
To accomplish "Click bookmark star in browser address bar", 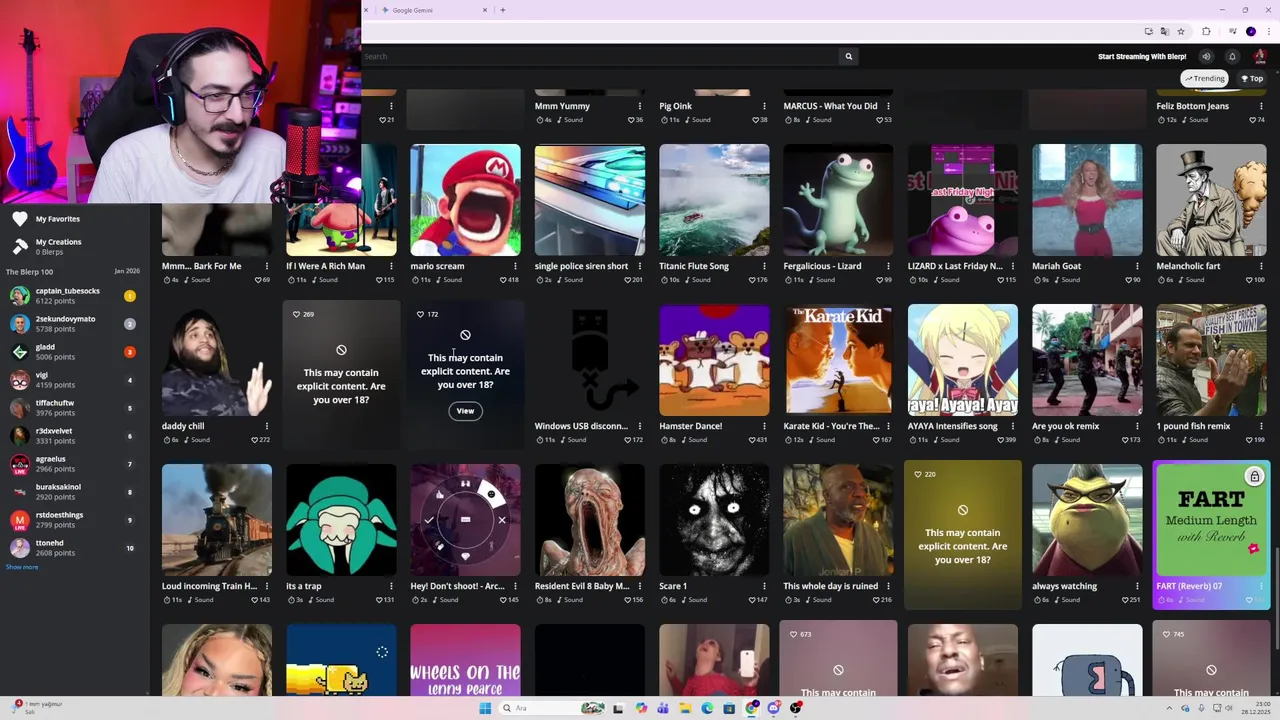I will [x=1181, y=31].
